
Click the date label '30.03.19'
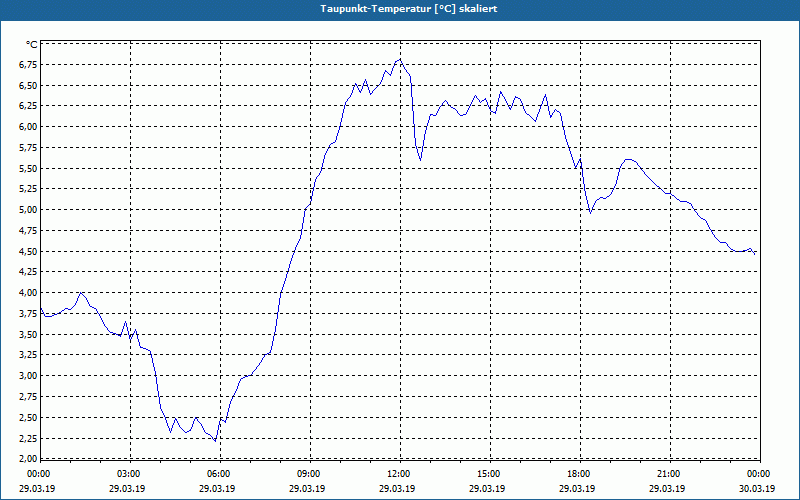(757, 488)
